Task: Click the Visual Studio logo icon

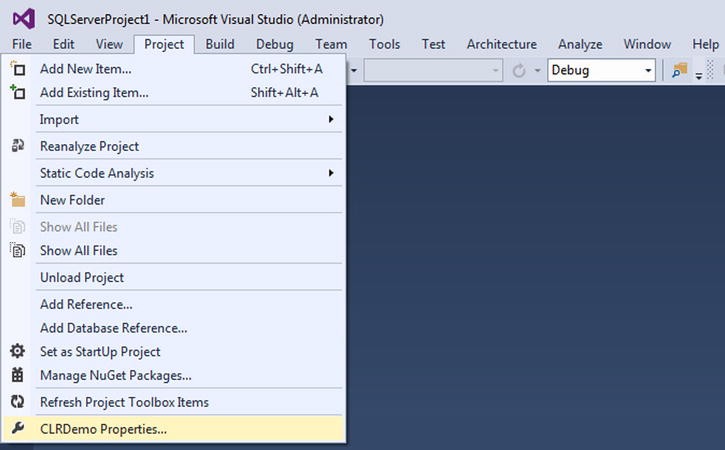Action: point(24,19)
